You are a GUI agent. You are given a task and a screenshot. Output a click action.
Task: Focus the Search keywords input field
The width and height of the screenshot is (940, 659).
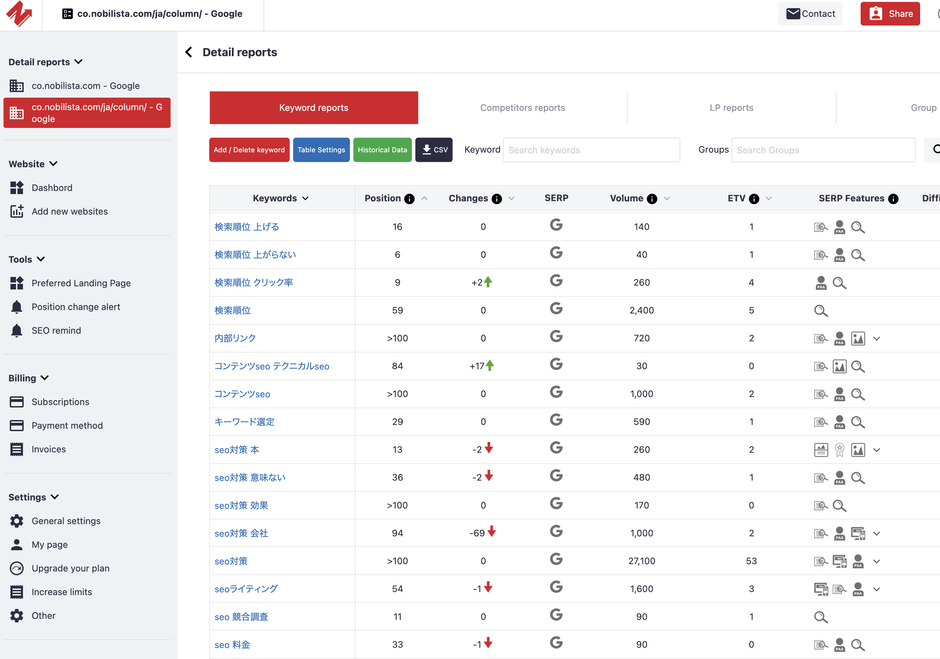pyautogui.click(x=591, y=150)
